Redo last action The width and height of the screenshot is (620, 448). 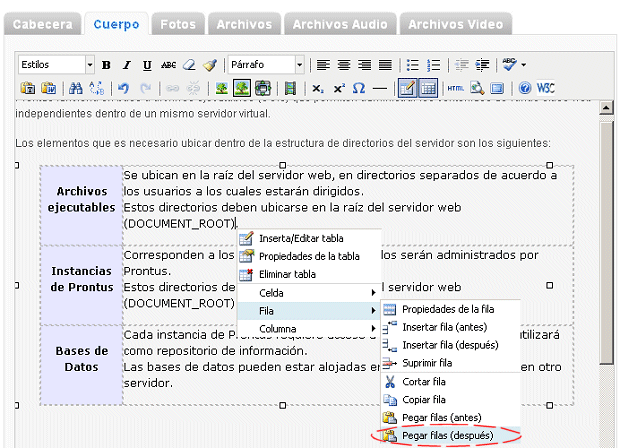pyautogui.click(x=146, y=88)
